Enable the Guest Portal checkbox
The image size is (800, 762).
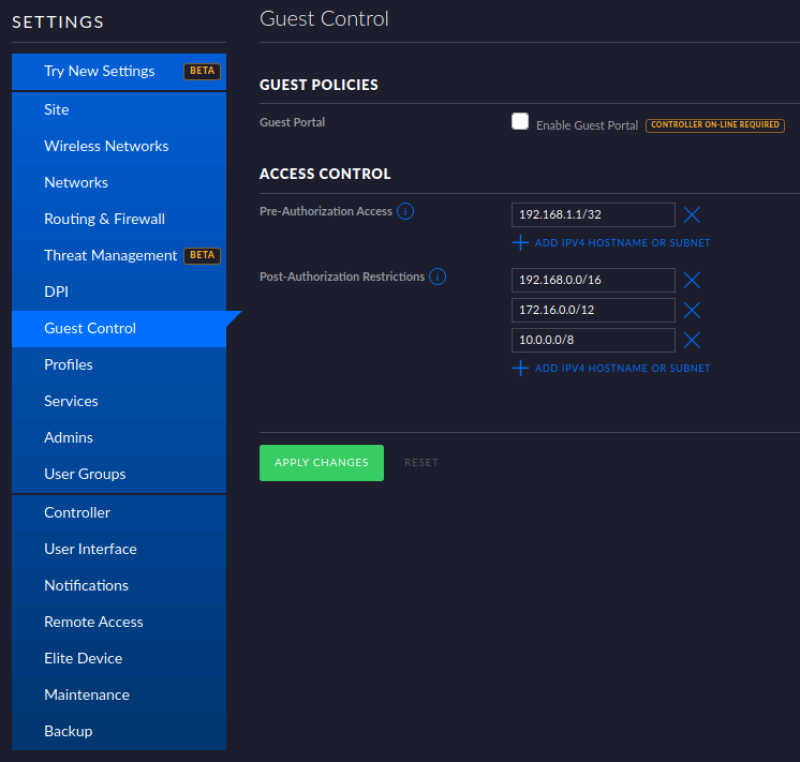click(520, 122)
